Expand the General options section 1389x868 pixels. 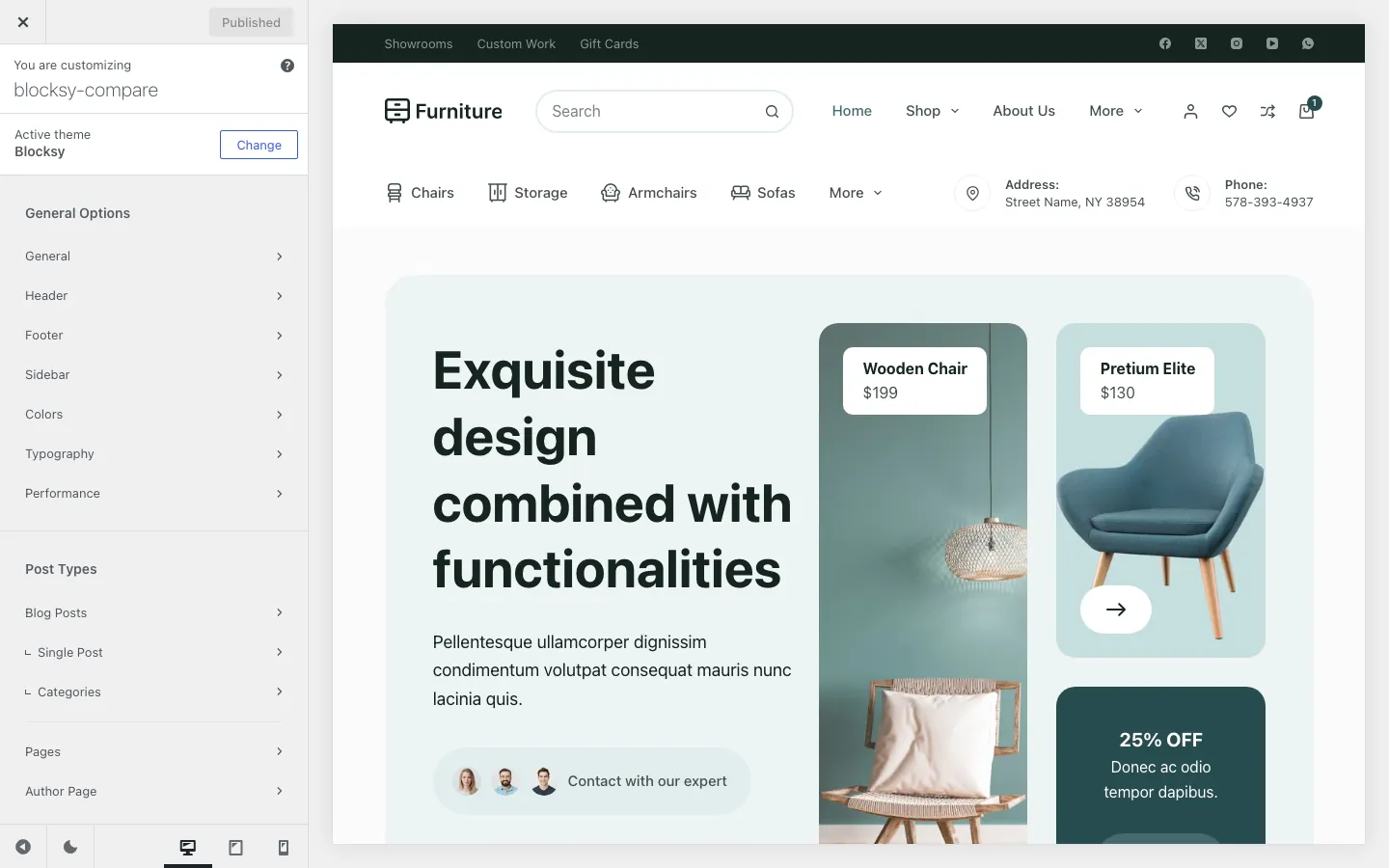(x=154, y=256)
